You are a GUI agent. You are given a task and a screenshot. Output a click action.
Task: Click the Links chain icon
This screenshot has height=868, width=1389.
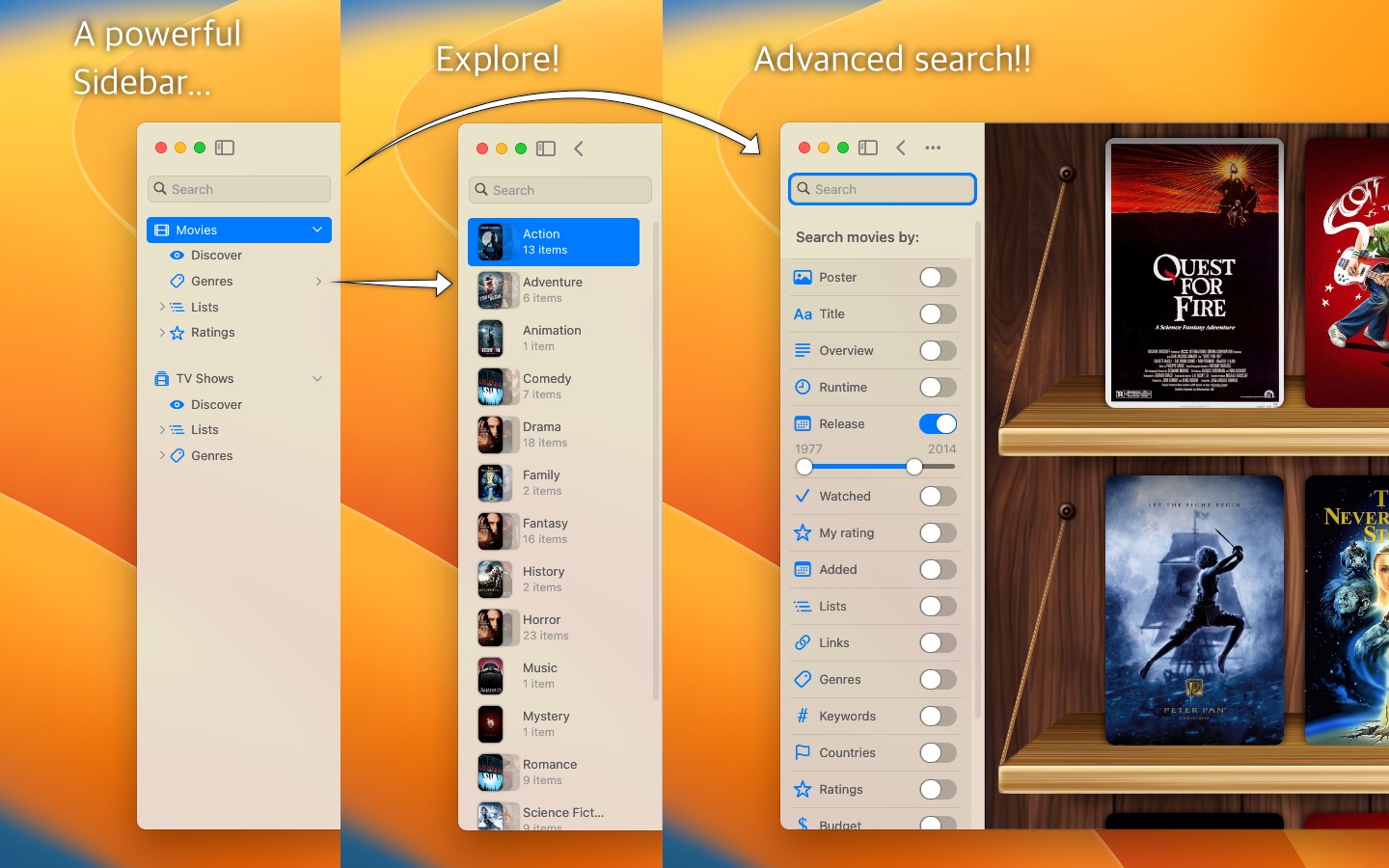click(x=803, y=643)
